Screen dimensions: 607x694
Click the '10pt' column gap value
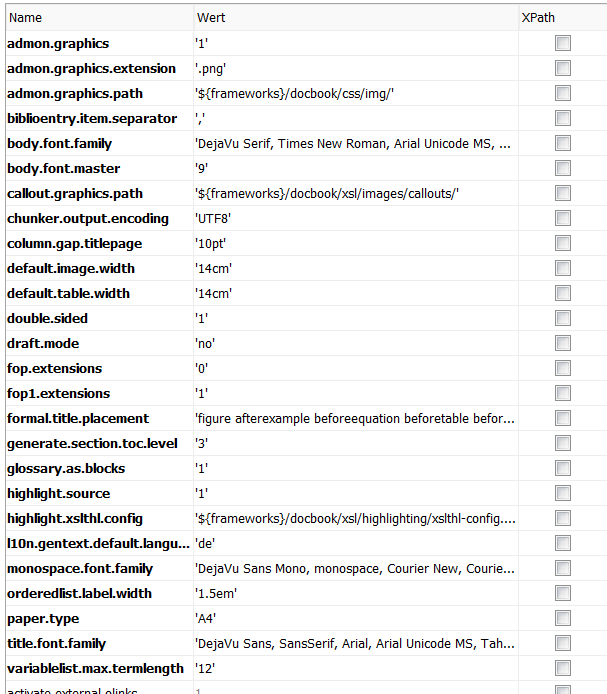211,244
